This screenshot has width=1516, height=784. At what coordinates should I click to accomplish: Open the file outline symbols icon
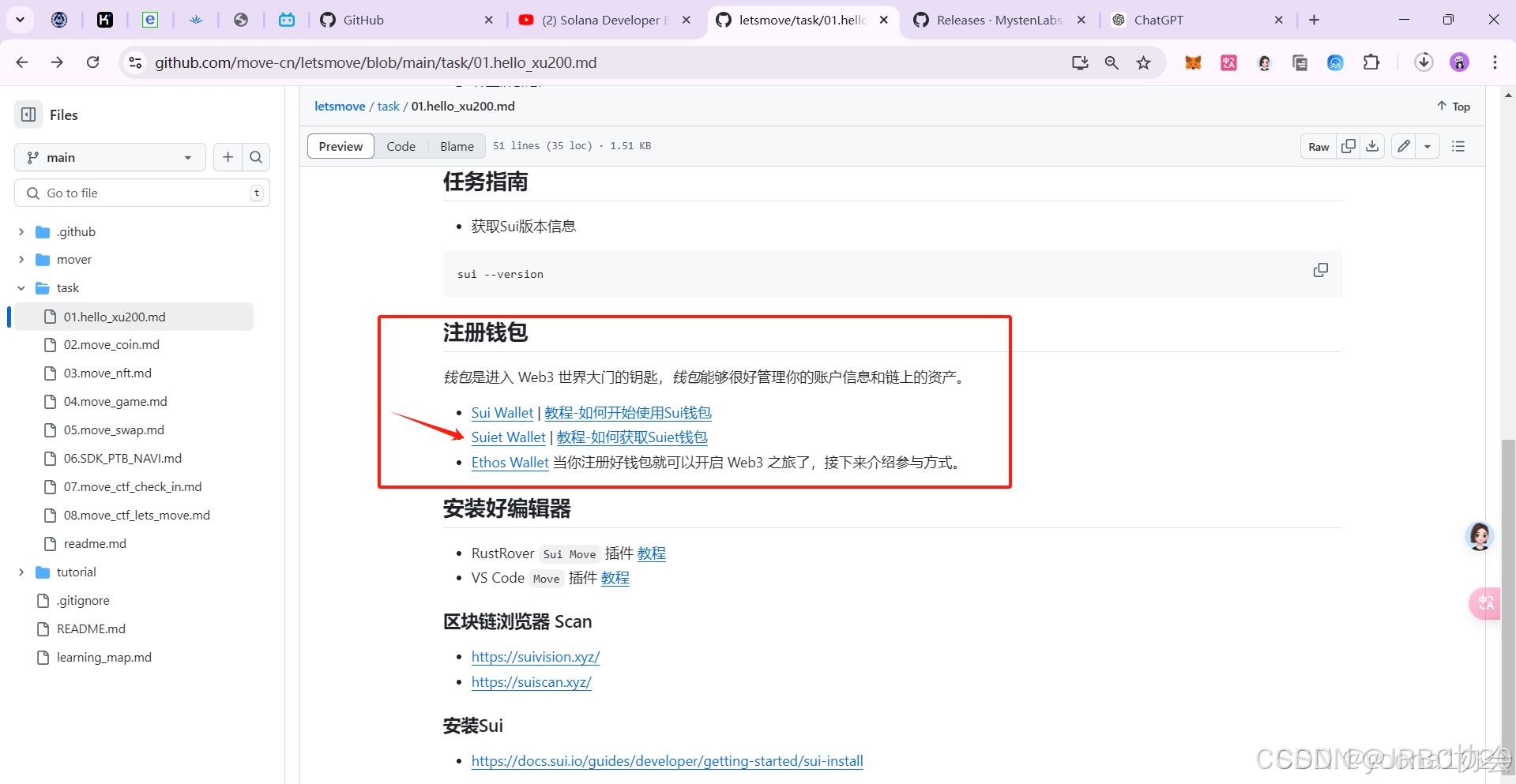pyautogui.click(x=1458, y=146)
